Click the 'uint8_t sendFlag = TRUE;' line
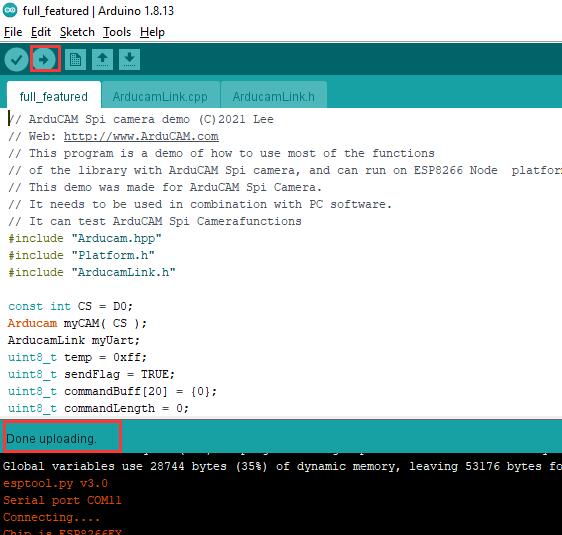This screenshot has height=535, width=562. 91,374
